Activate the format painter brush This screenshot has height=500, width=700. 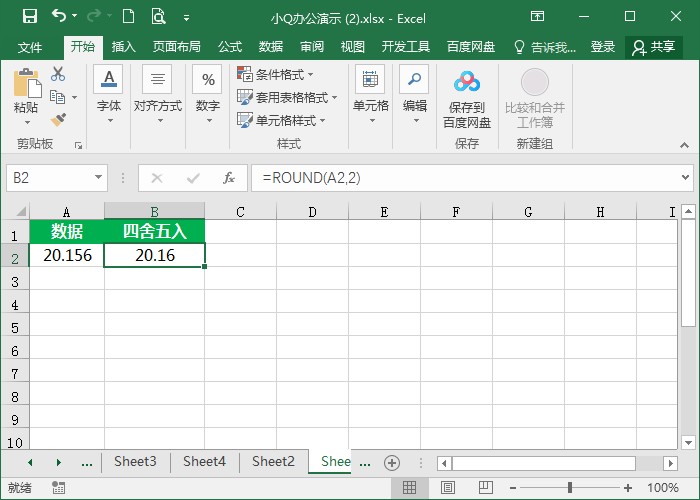point(58,120)
